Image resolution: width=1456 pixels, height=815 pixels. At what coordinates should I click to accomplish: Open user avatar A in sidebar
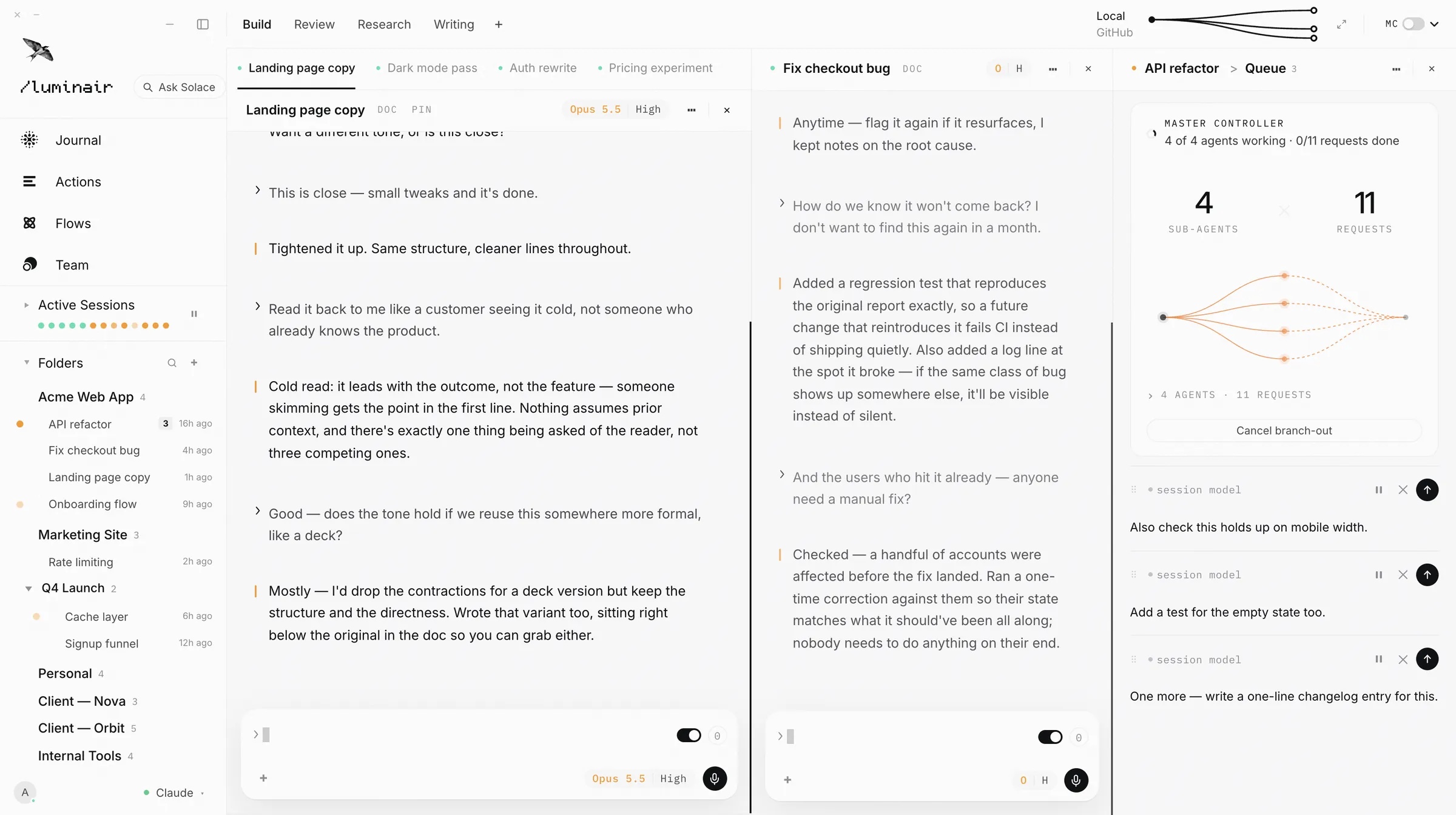pos(25,792)
